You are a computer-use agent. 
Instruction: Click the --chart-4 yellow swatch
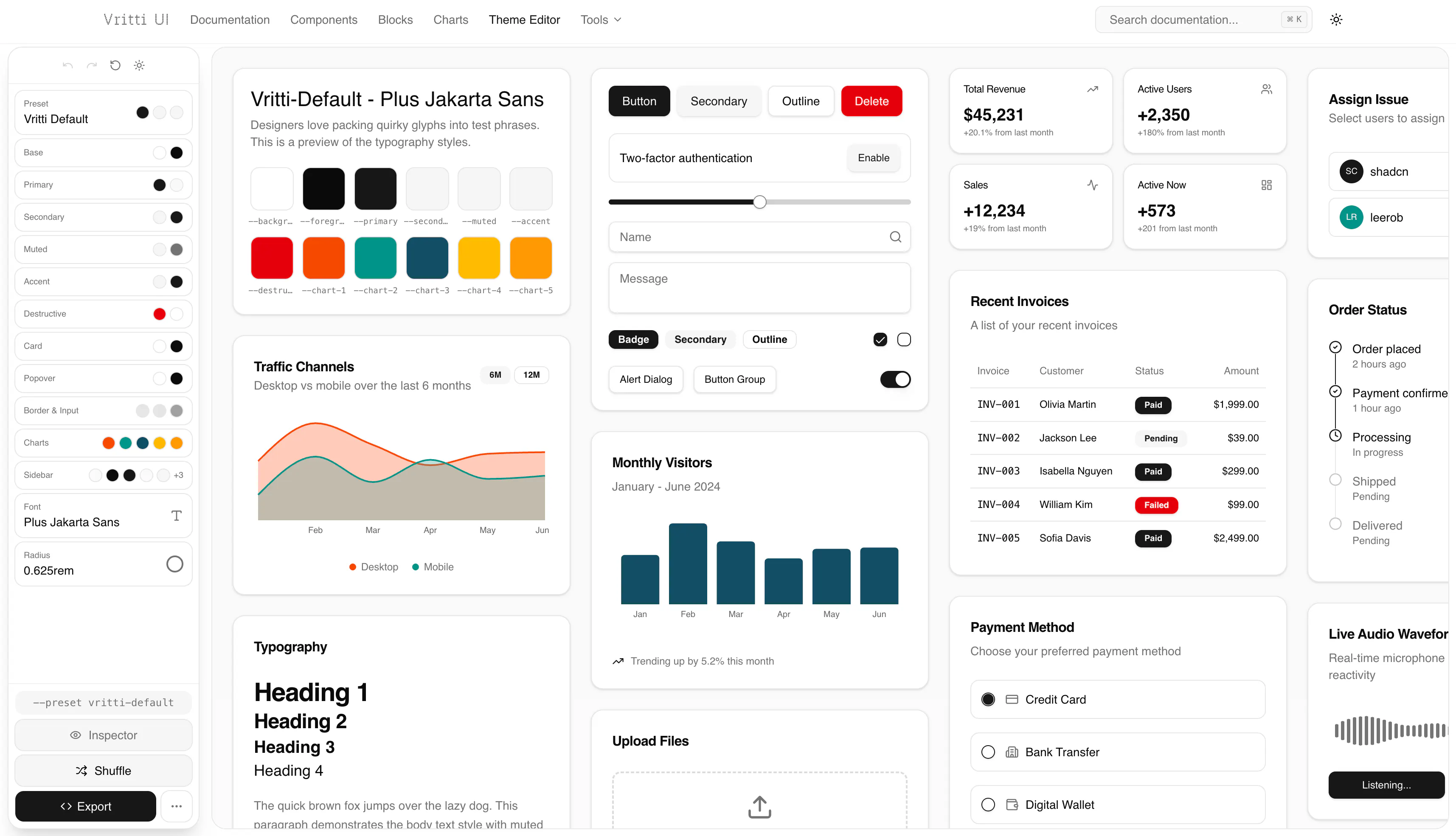coord(478,258)
